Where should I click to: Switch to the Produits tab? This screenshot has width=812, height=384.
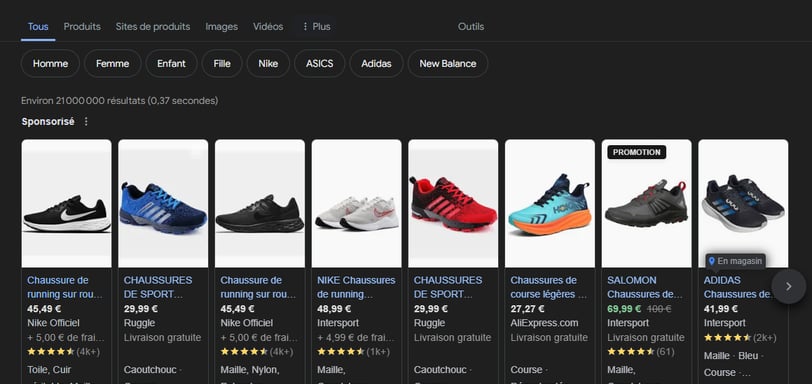82,26
